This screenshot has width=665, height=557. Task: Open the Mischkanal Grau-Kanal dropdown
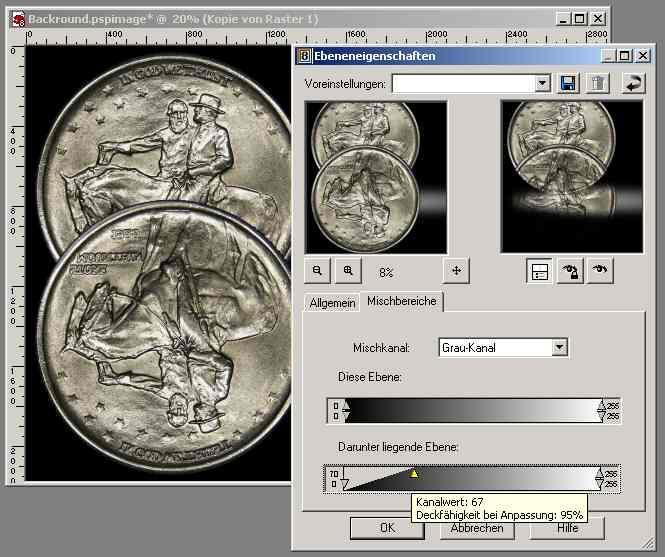tap(560, 347)
